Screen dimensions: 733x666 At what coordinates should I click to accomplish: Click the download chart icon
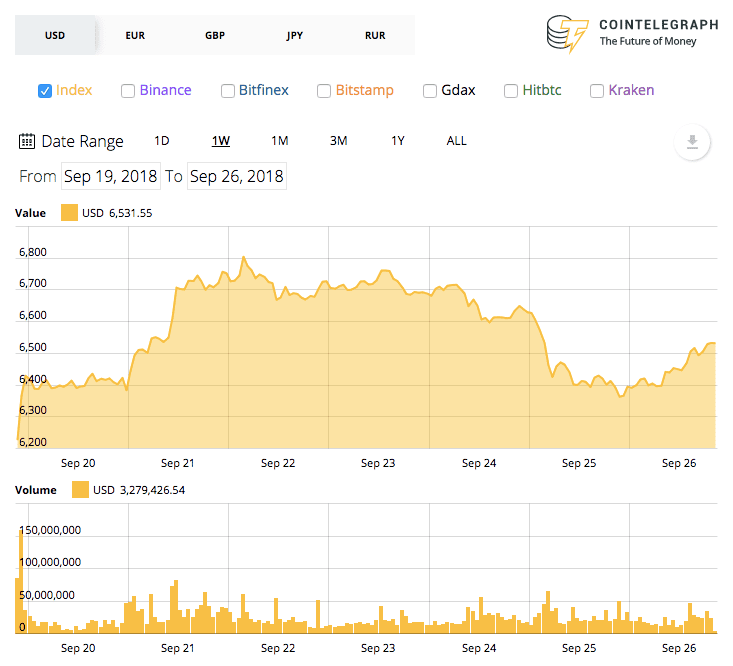coord(691,142)
